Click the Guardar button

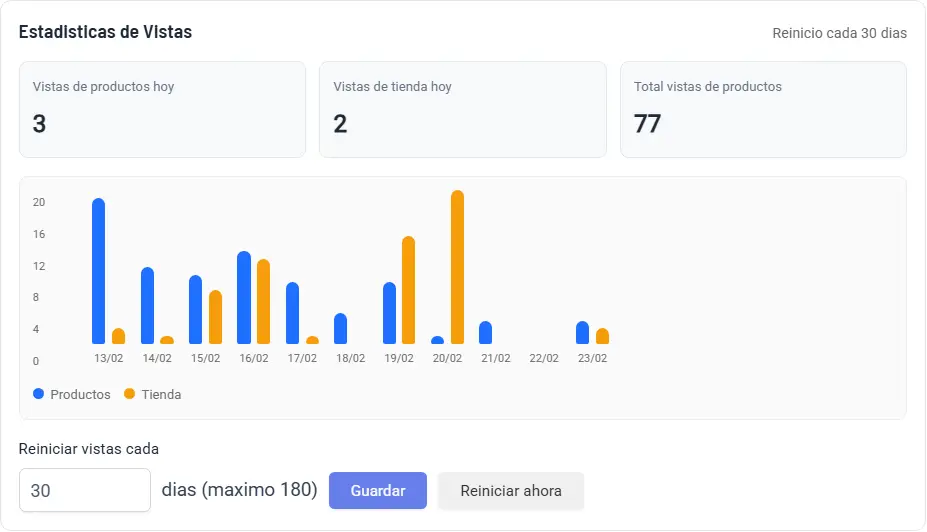[x=377, y=491]
